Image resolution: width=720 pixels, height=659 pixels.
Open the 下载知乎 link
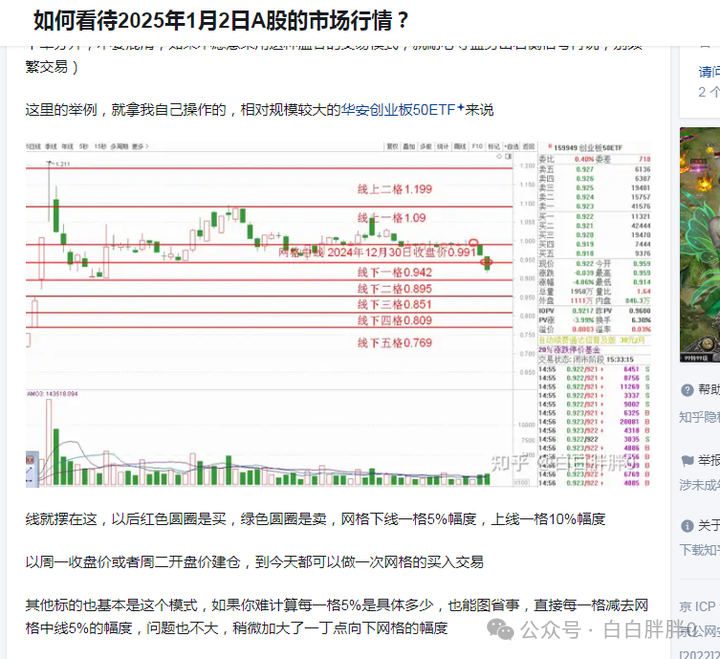coord(699,550)
